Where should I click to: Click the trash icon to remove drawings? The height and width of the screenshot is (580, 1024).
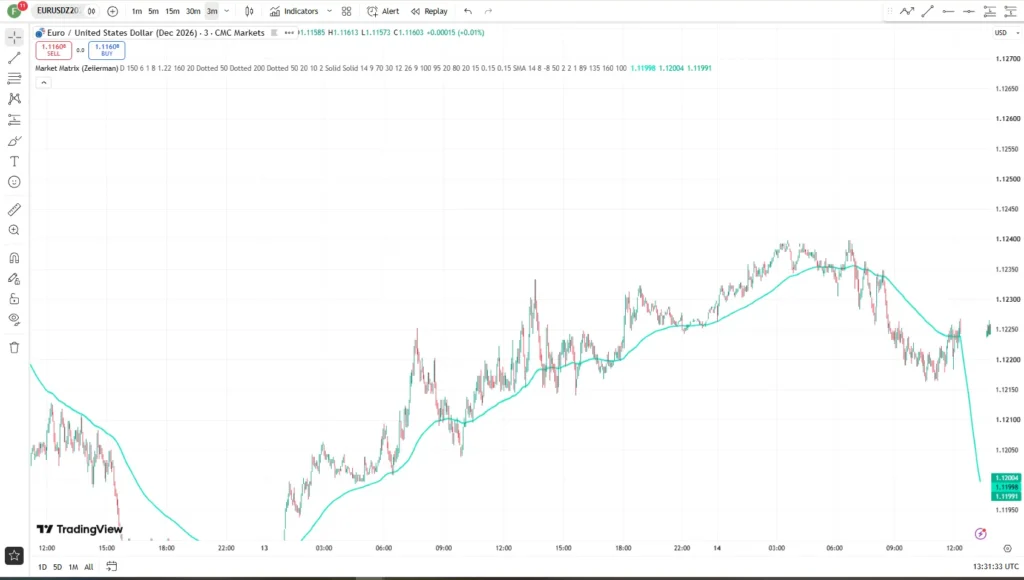(14, 347)
